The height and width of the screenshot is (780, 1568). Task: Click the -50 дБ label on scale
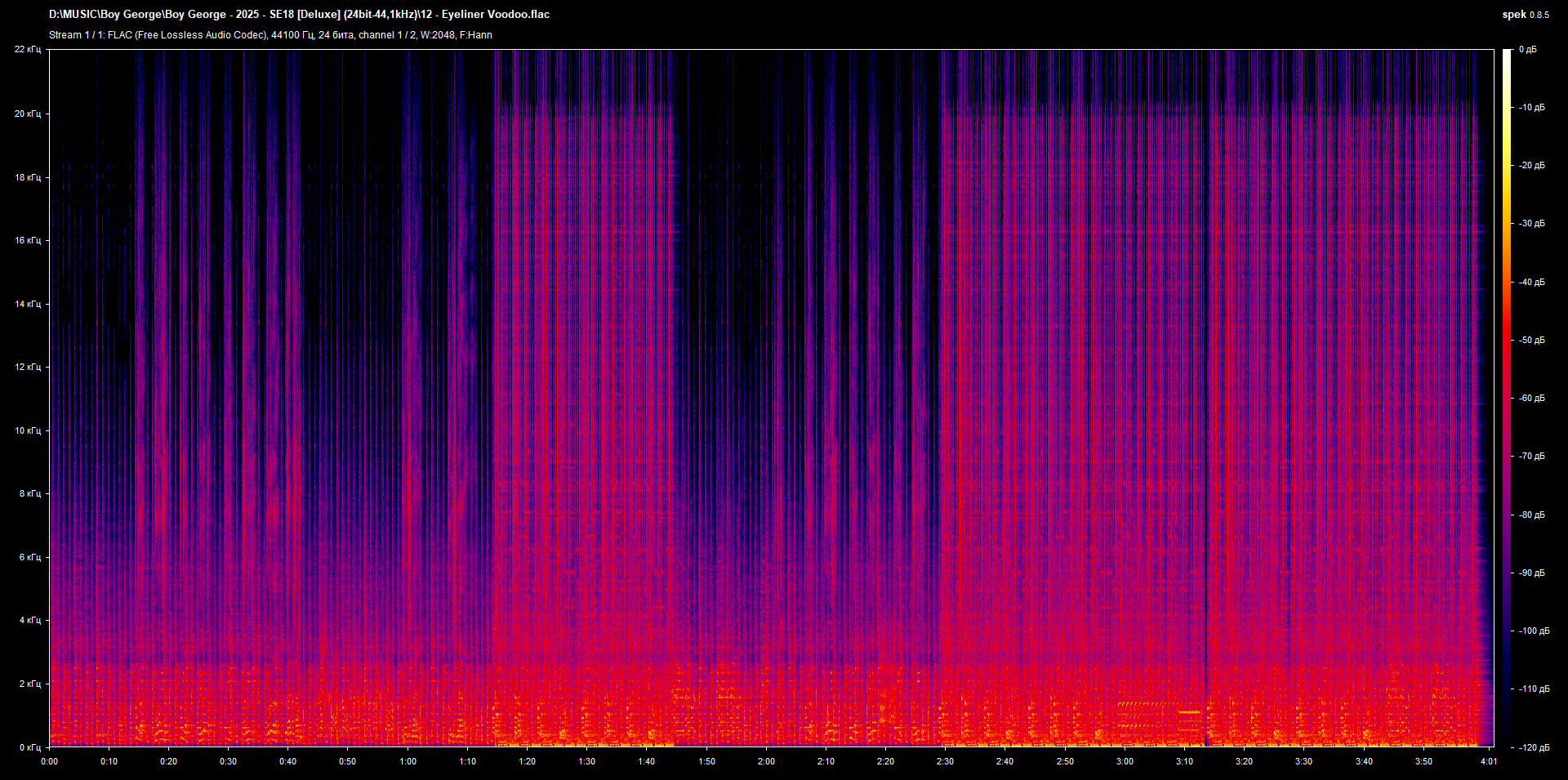(1530, 340)
